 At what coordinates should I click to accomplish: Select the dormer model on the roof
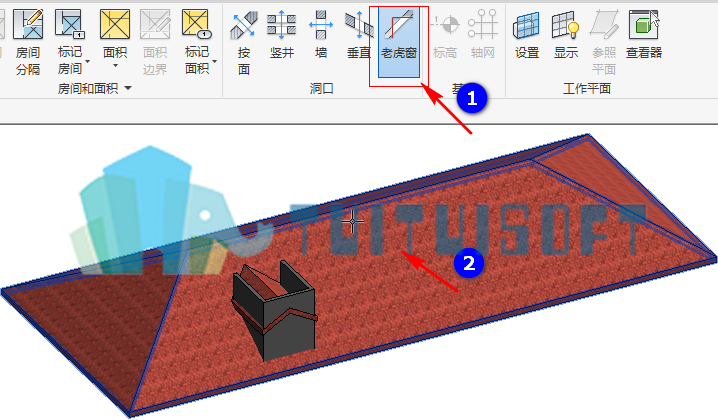275,311
